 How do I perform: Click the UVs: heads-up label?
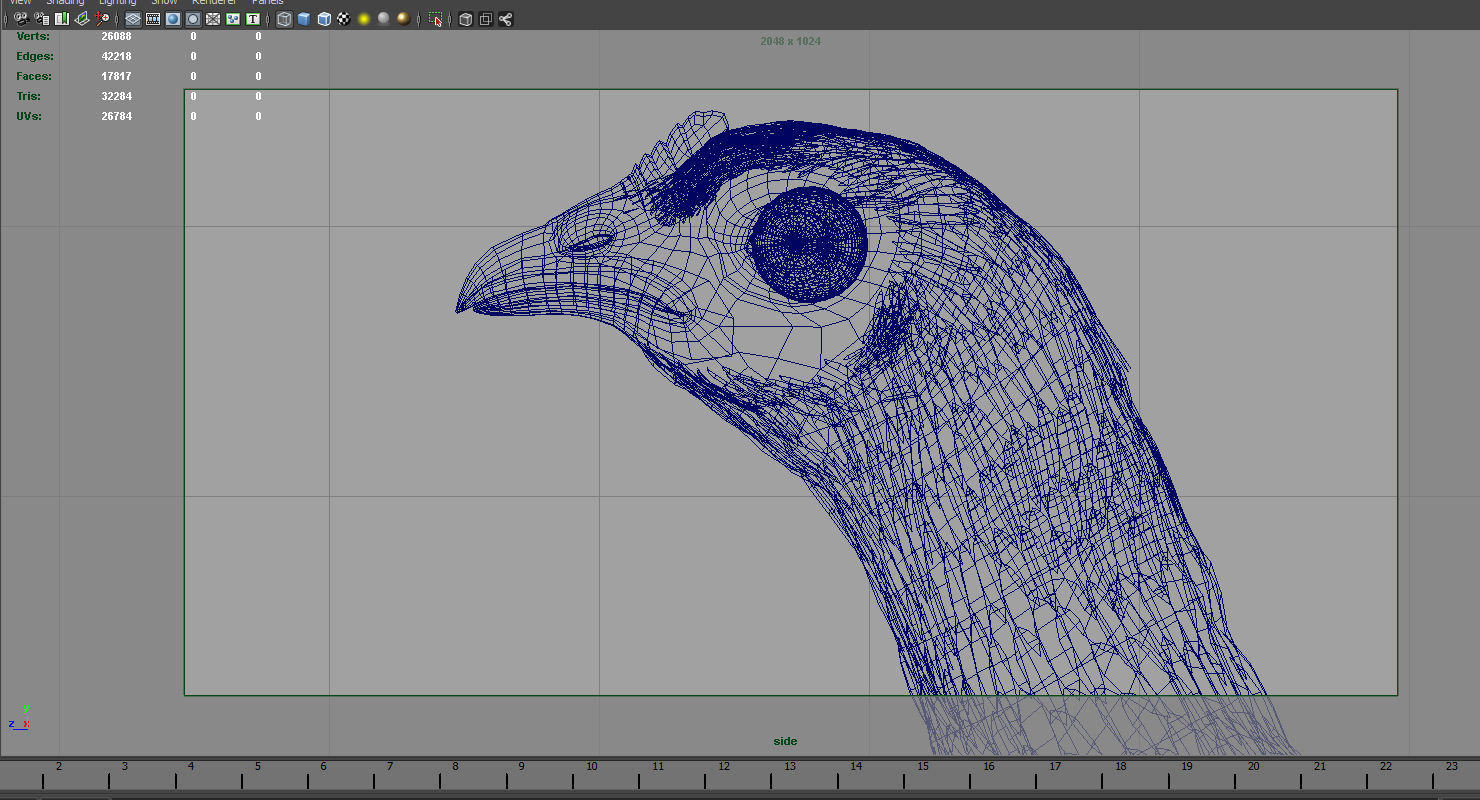point(30,116)
